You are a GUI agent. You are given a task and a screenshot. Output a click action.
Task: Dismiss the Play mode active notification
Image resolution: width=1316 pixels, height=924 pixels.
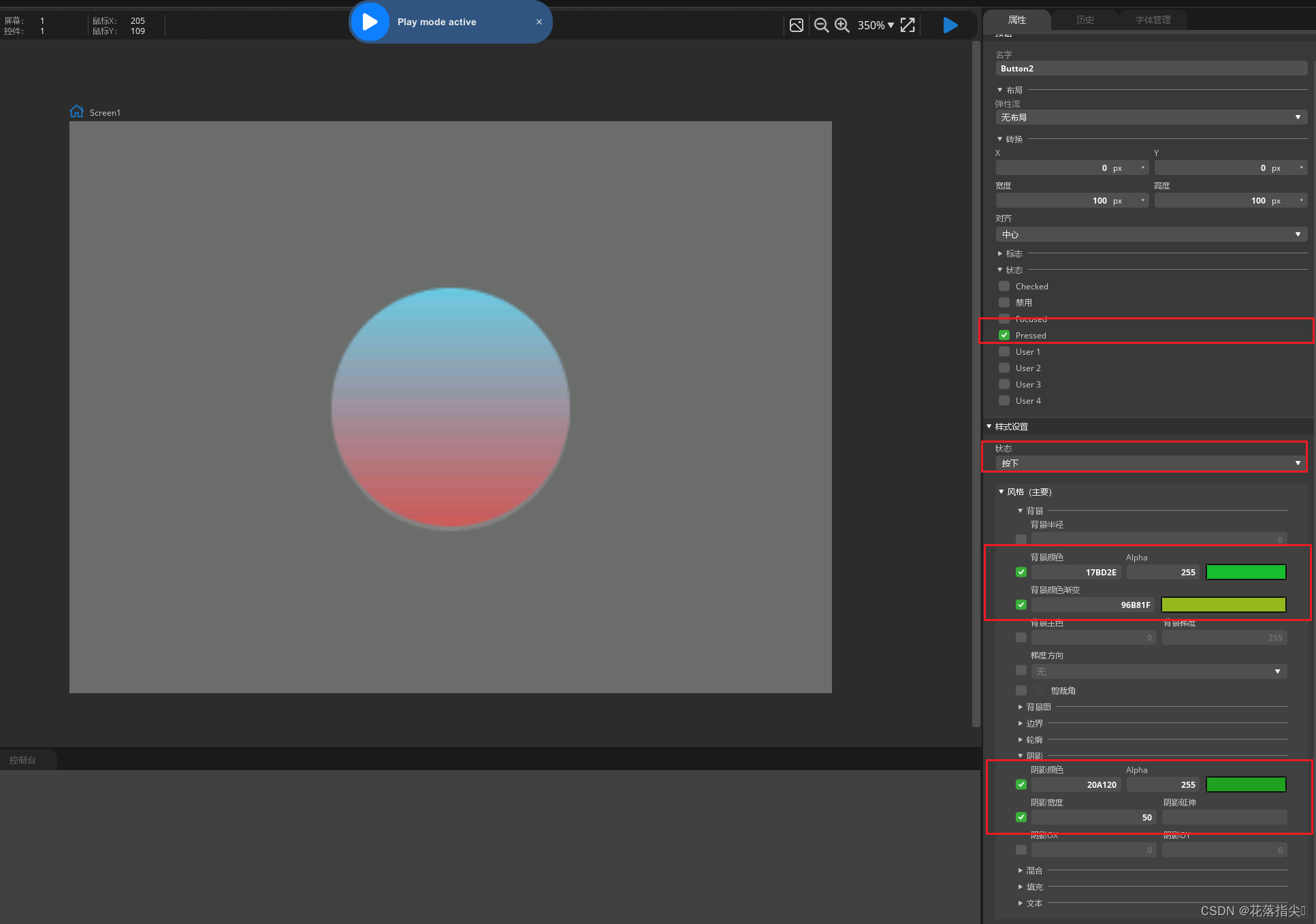(539, 22)
